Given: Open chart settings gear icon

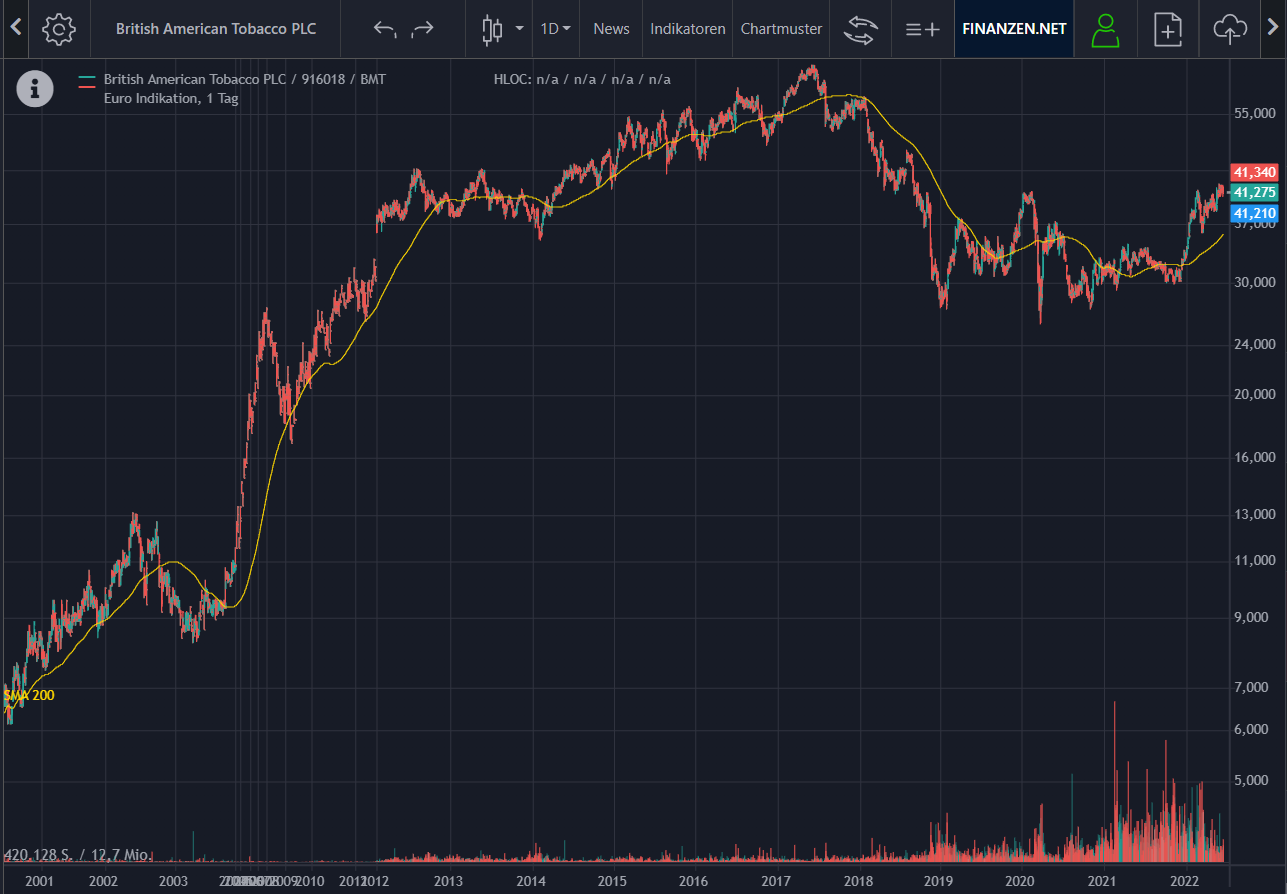Looking at the screenshot, I should coord(59,29).
